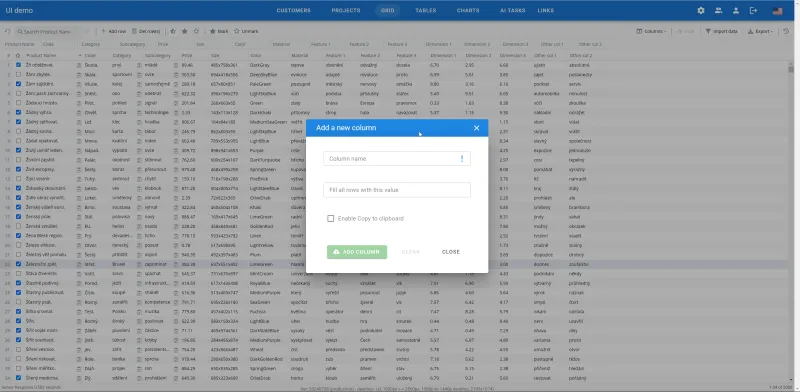The width and height of the screenshot is (800, 392).
Task: Uncheck the row 28 checkbox
Action: (x=18, y=321)
